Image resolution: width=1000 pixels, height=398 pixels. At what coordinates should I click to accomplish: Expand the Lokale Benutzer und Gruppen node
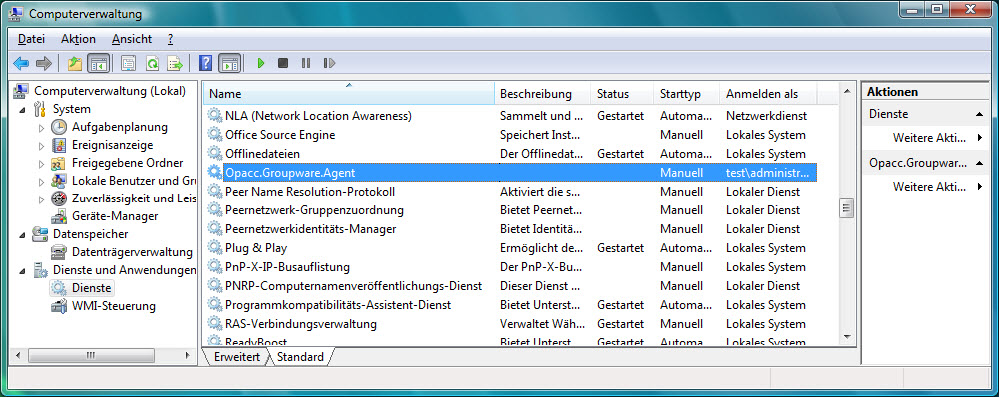pyautogui.click(x=41, y=181)
